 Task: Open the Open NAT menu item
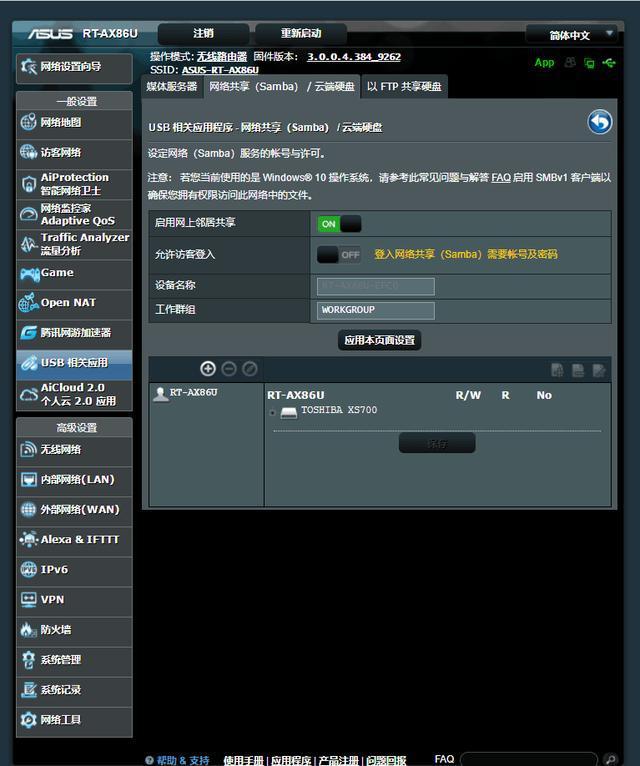[x=74, y=303]
